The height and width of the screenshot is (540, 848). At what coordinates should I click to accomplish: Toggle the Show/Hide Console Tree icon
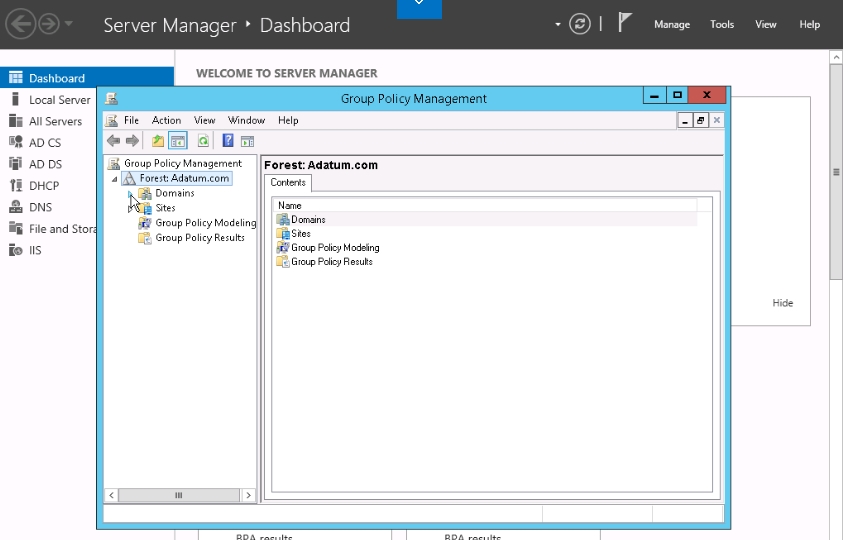point(177,141)
